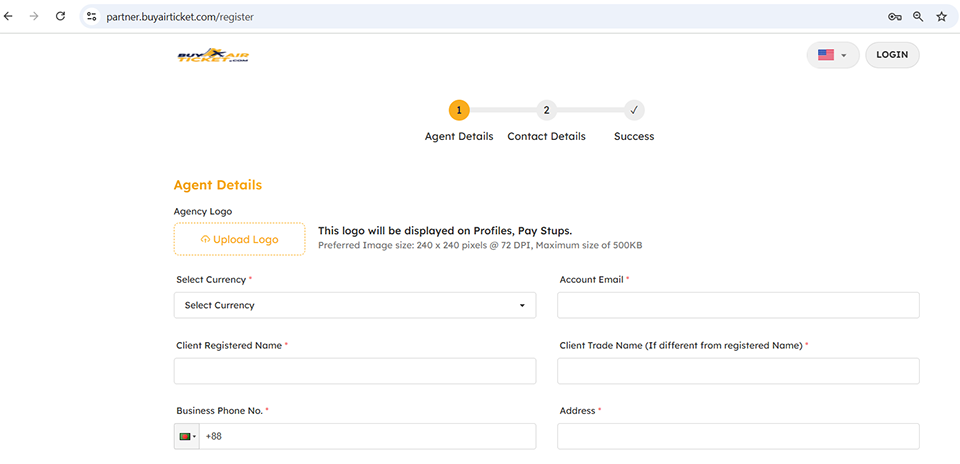
Task: Click the Client Trade Name field
Action: tap(737, 371)
